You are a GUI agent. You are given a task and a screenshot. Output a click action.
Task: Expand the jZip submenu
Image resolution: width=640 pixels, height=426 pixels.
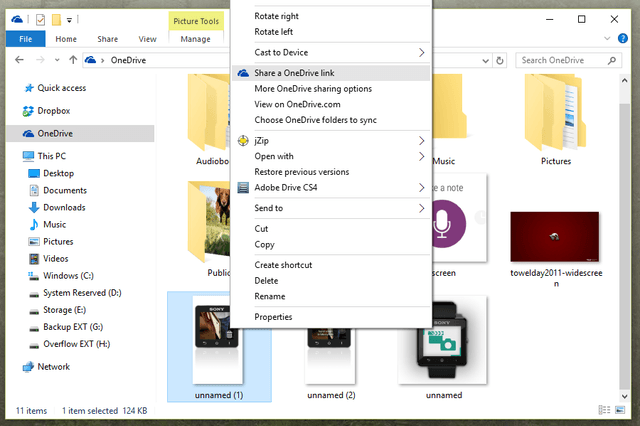(331, 141)
